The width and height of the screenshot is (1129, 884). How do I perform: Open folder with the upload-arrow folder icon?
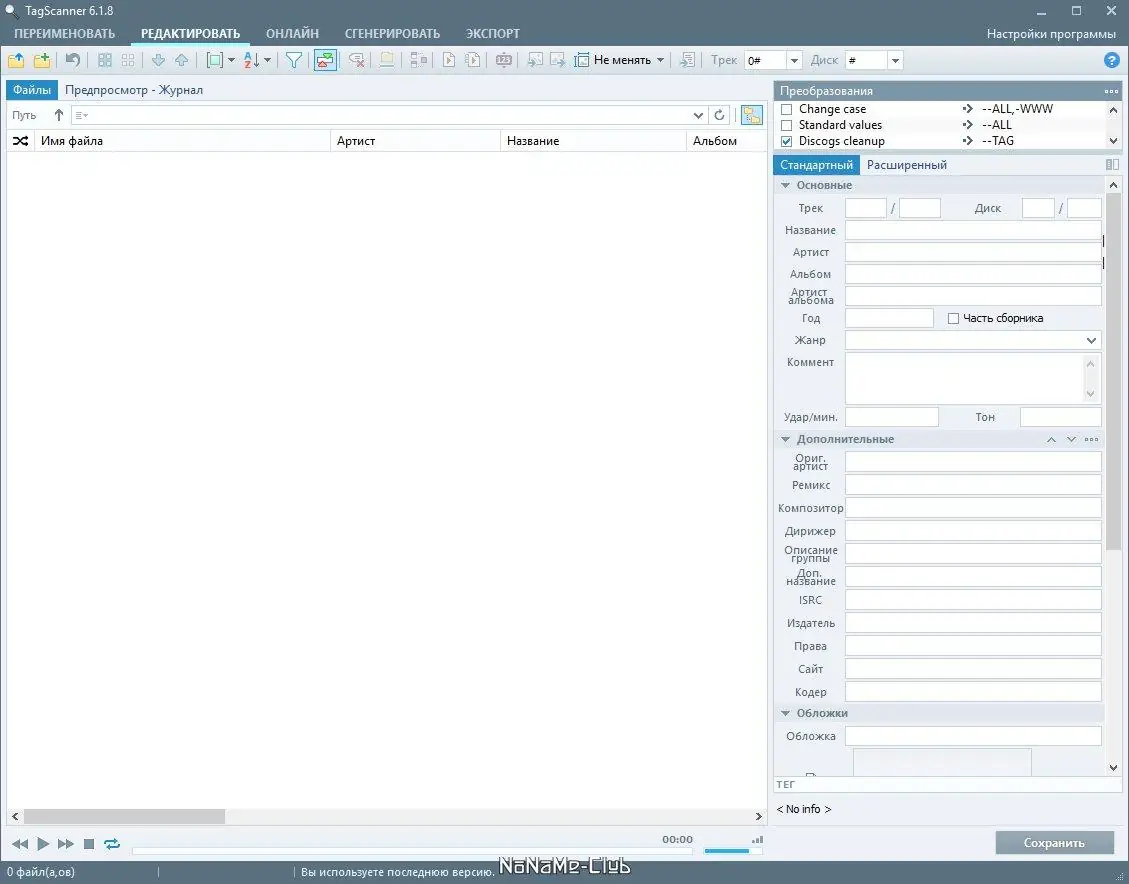point(16,60)
